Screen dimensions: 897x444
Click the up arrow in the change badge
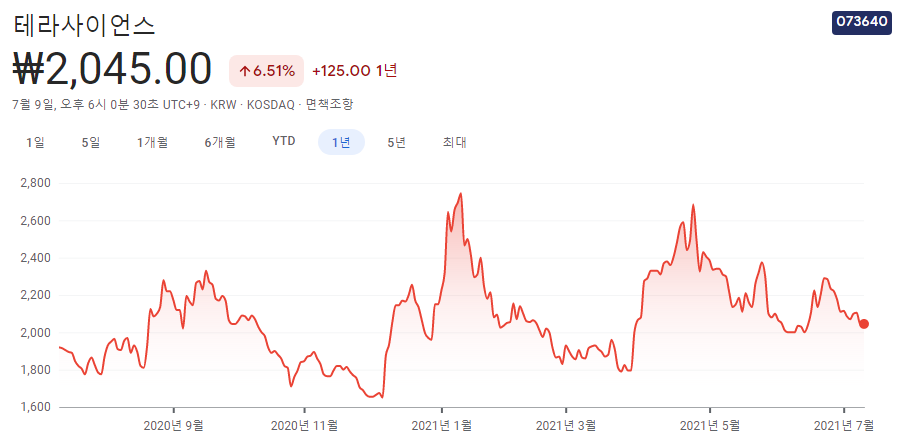[x=244, y=72]
